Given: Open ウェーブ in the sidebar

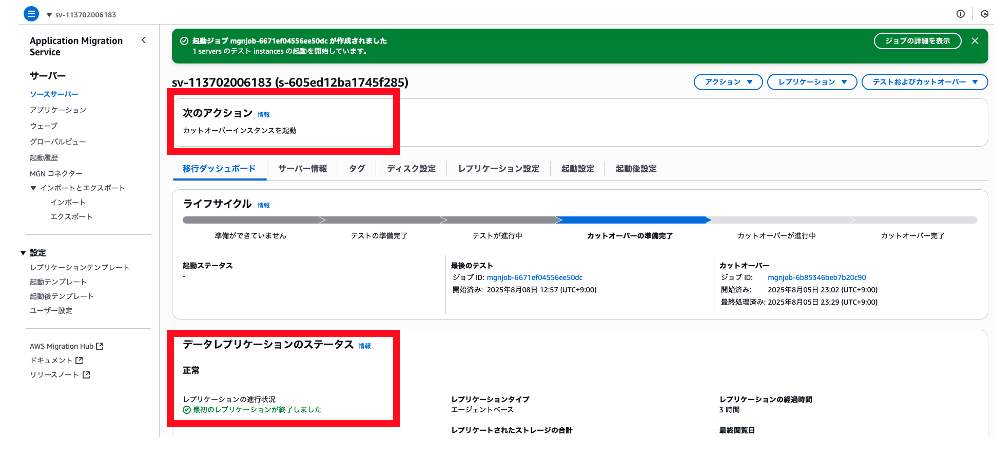Looking at the screenshot, I should point(43,125).
